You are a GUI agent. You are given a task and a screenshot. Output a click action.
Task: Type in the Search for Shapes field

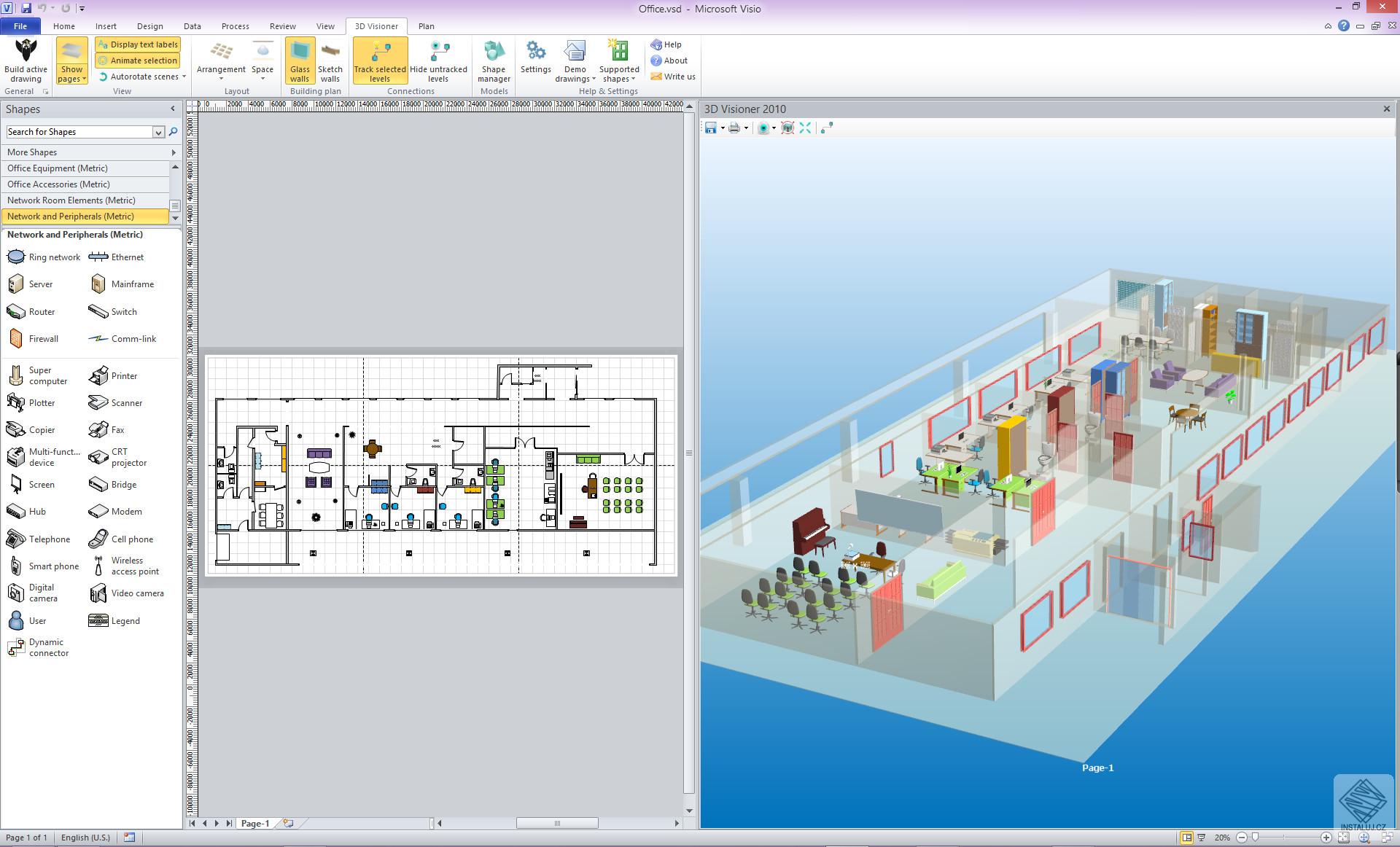click(x=80, y=132)
